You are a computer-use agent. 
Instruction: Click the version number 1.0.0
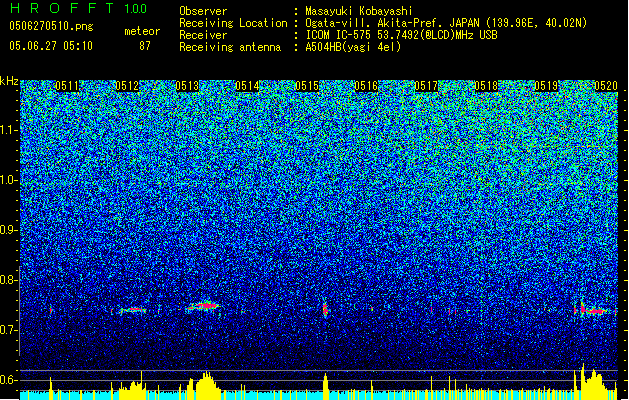pos(135,8)
